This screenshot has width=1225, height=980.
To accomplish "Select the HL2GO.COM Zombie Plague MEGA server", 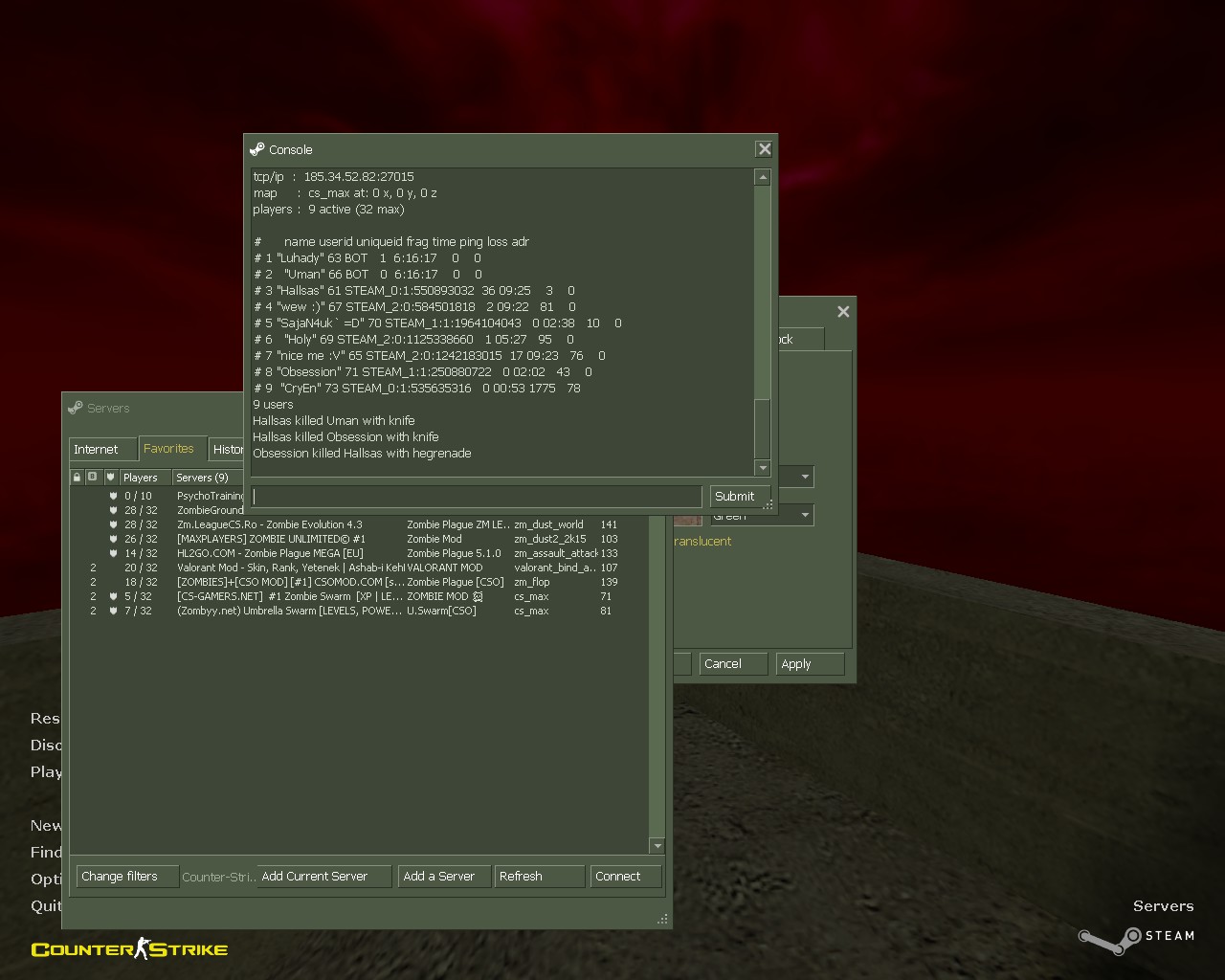I will tap(287, 553).
